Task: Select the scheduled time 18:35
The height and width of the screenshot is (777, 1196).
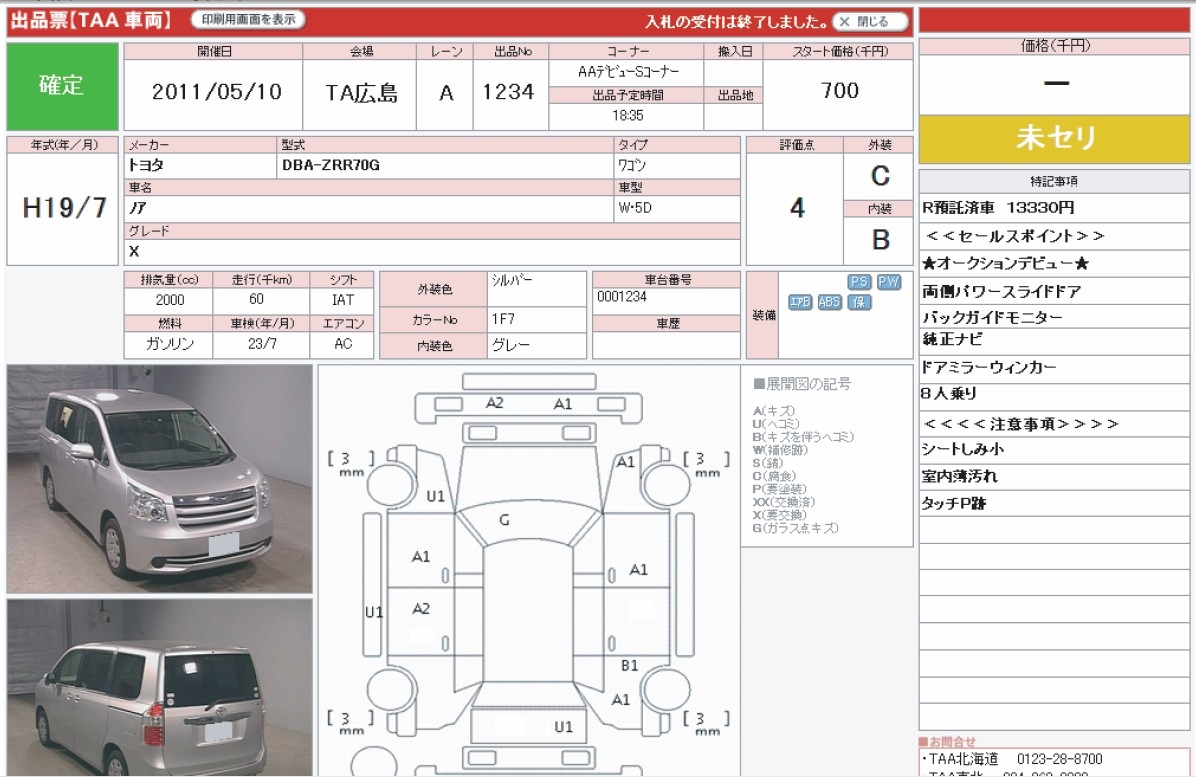Action: (x=627, y=115)
